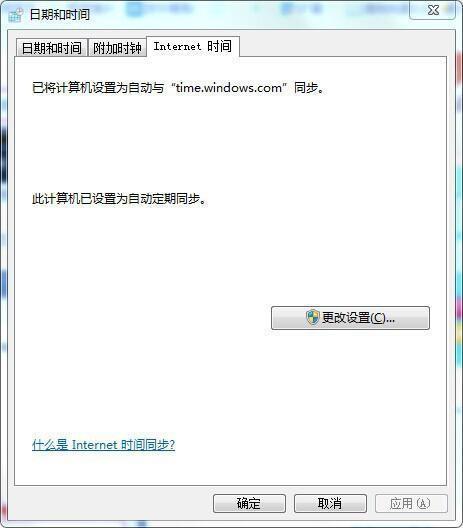Close the 日期和时间 dialog window
463x528 pixels.
(x=433, y=10)
